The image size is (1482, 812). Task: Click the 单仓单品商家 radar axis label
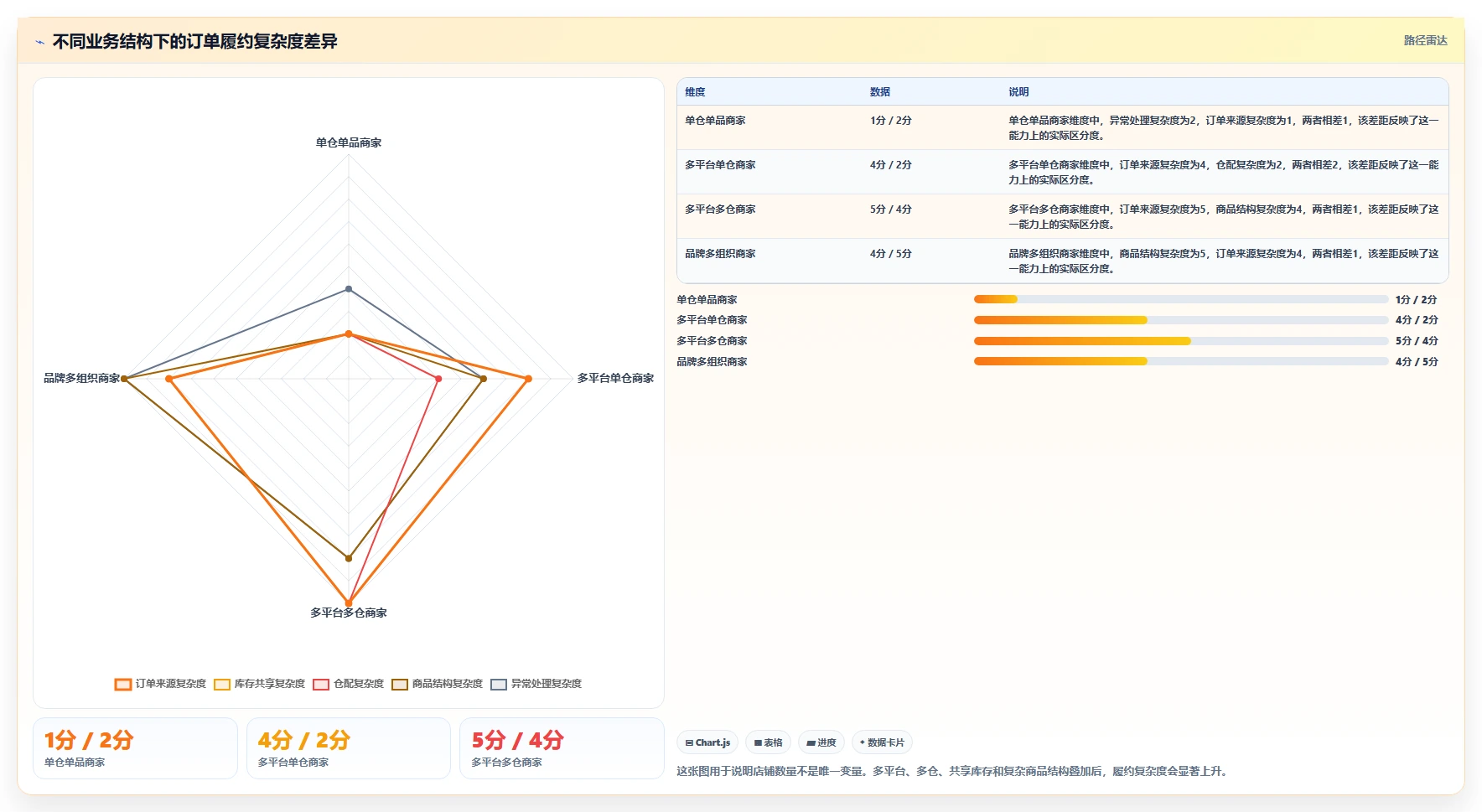pos(349,142)
